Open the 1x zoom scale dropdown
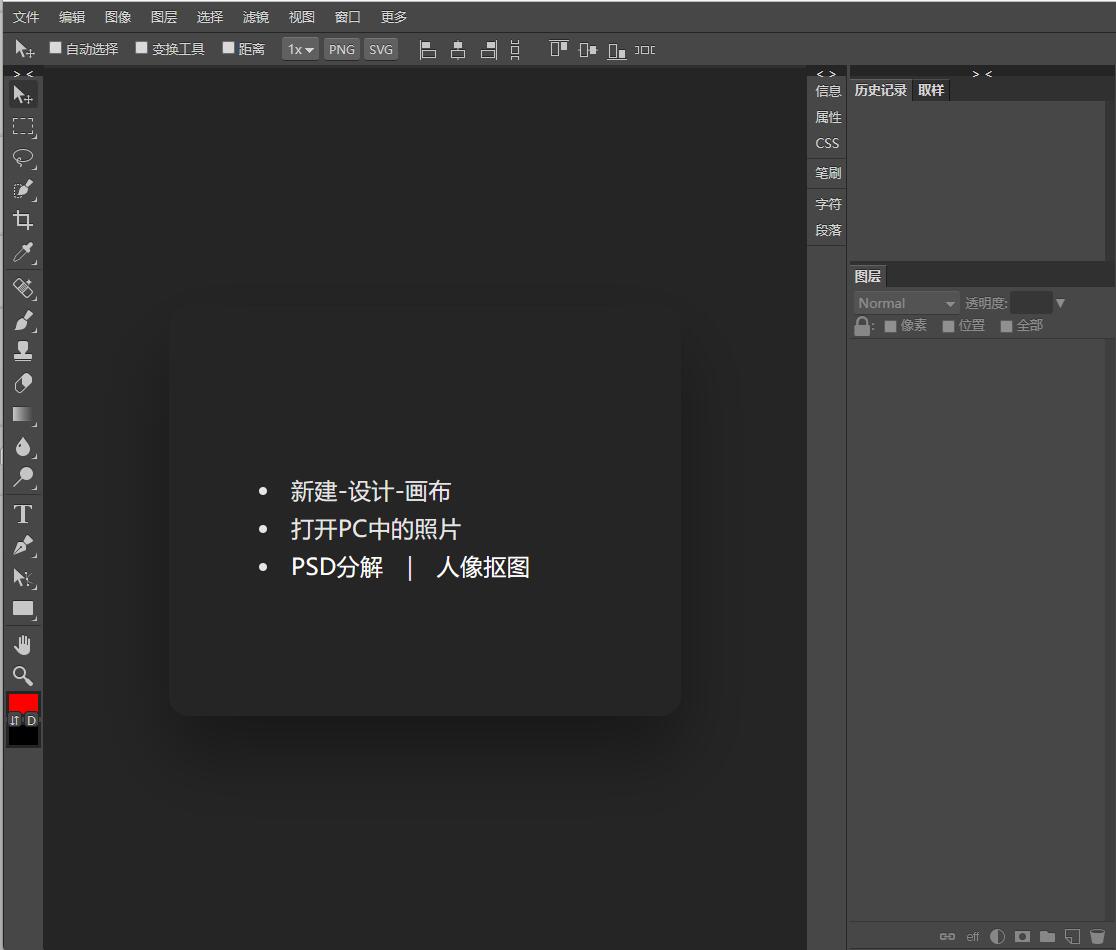Viewport: 1116px width, 950px height. pos(299,48)
